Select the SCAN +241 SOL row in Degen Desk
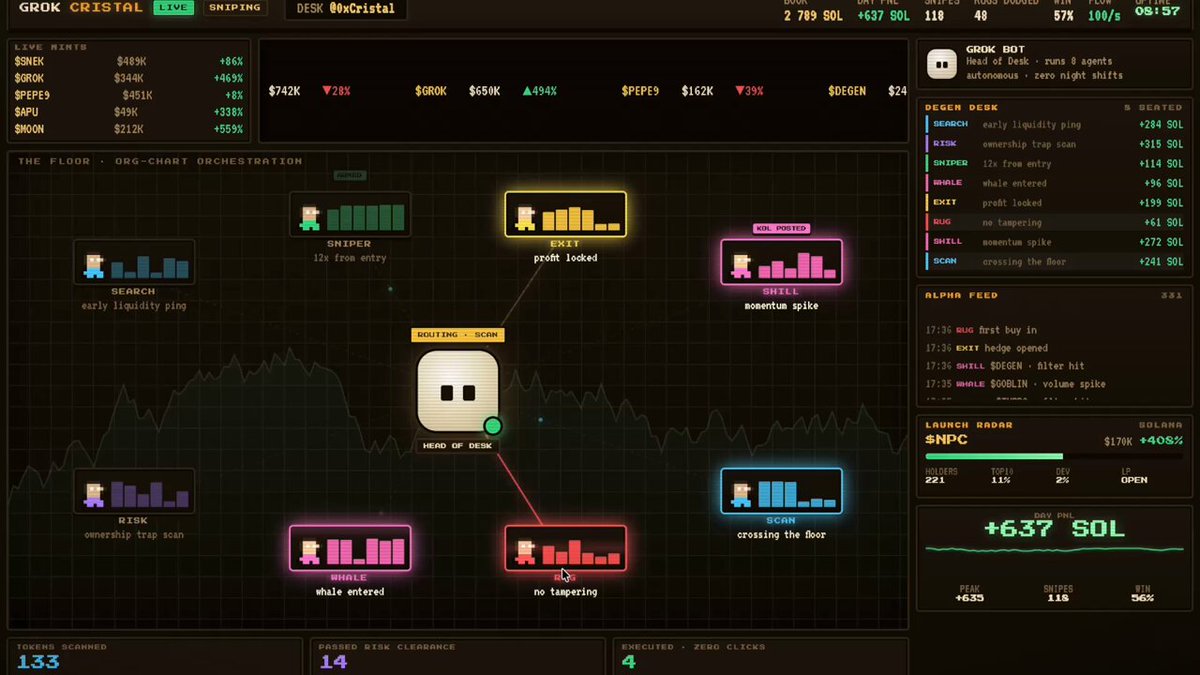1200x675 pixels. point(1054,261)
